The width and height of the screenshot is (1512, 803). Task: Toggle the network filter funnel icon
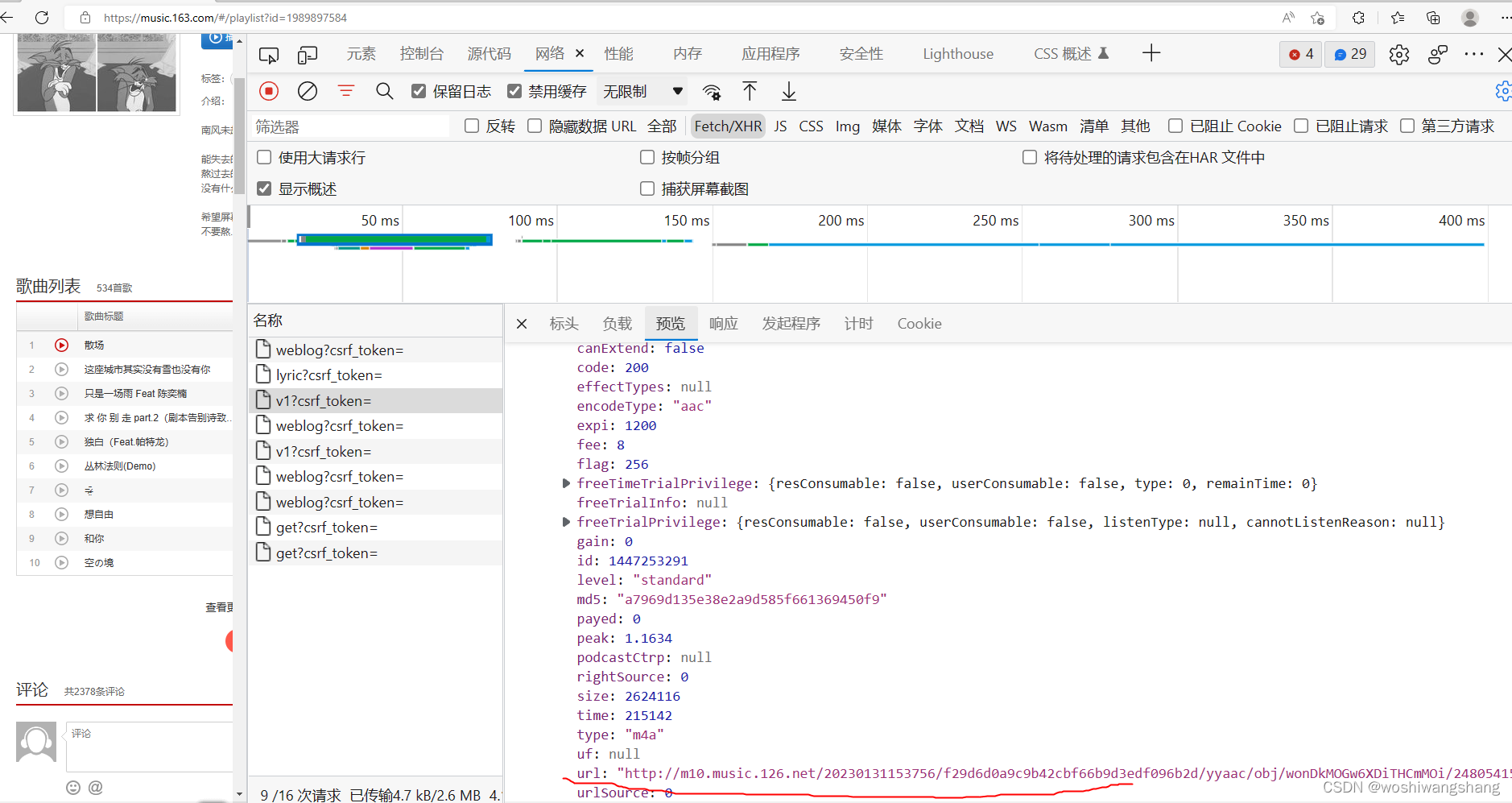coord(346,91)
